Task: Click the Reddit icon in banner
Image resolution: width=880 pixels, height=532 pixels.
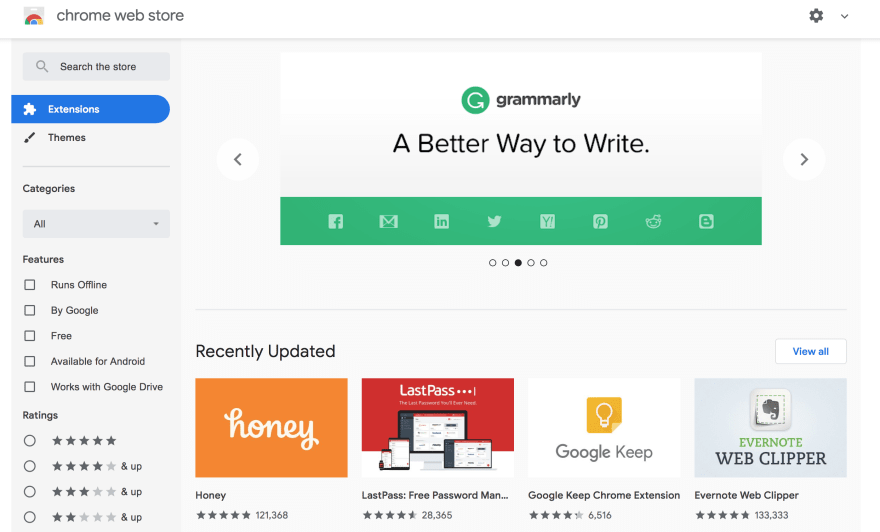Action: coord(653,221)
